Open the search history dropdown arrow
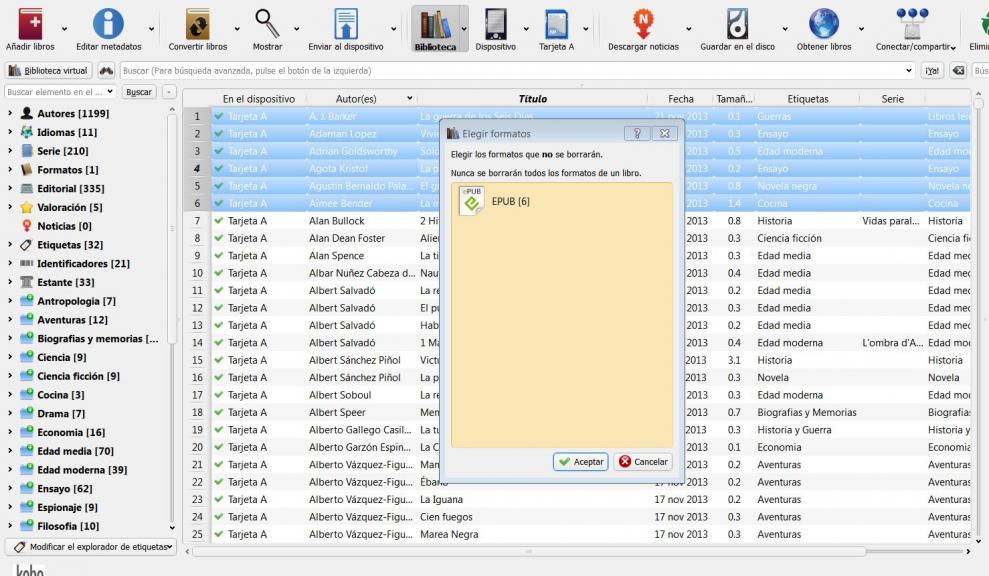989x576 pixels. [x=909, y=71]
